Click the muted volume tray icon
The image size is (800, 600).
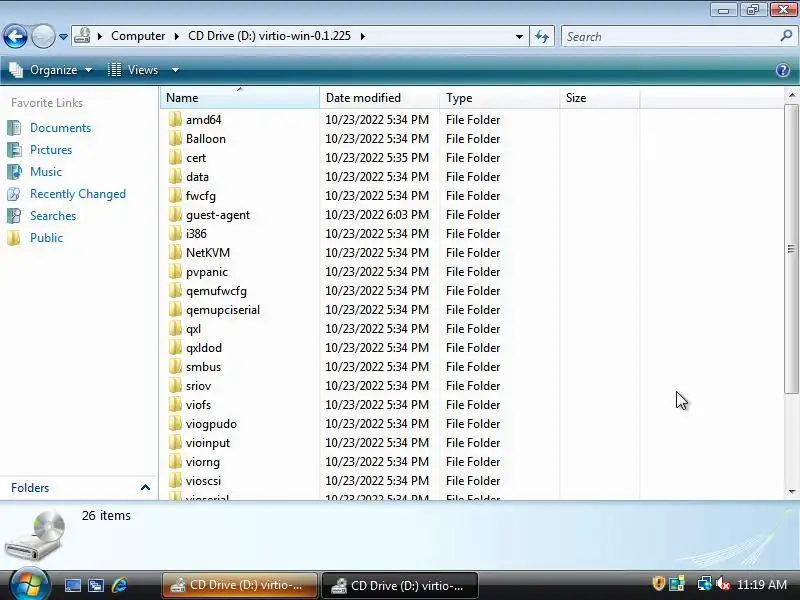(x=722, y=584)
